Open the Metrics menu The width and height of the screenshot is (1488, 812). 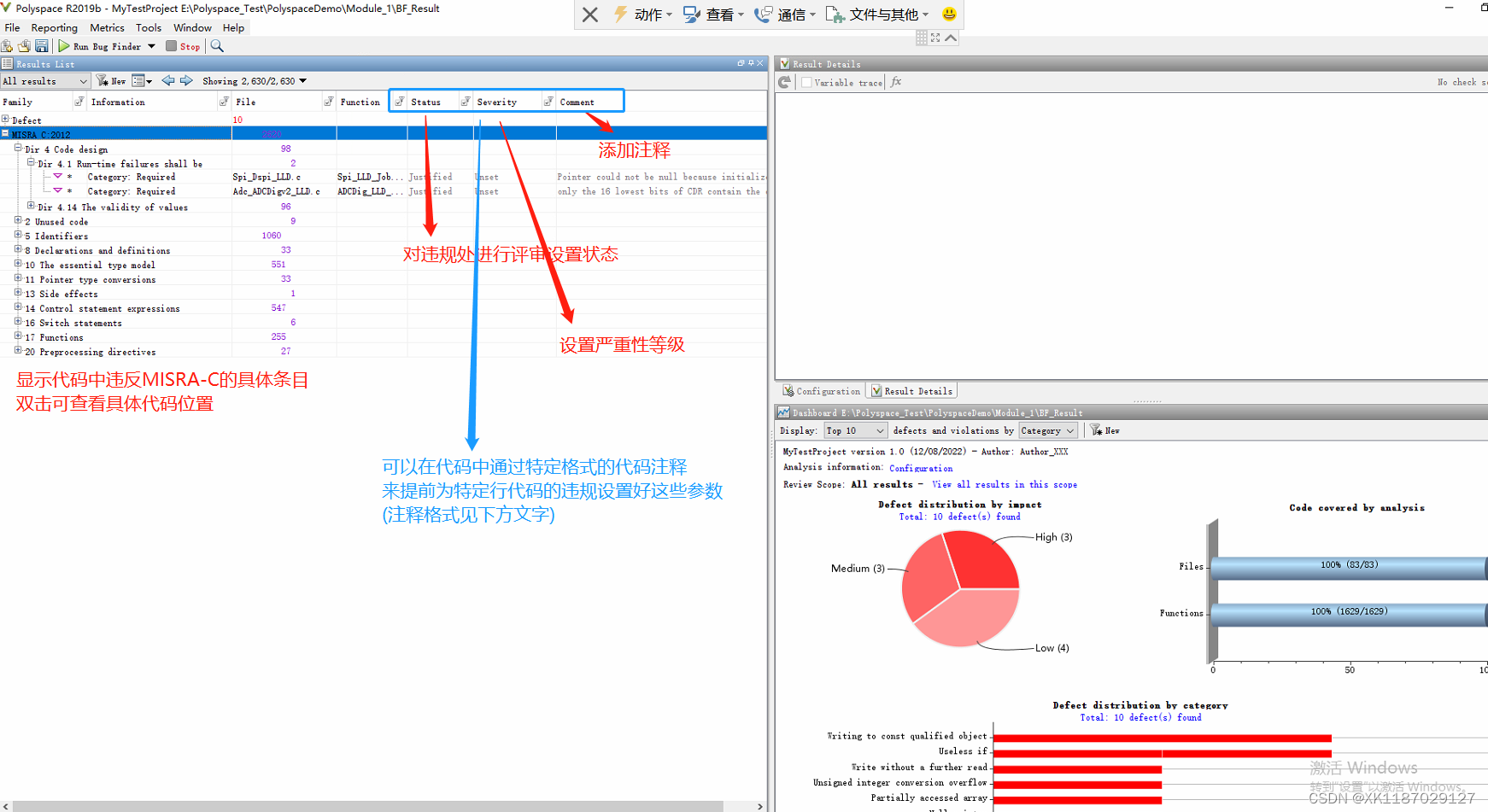click(x=107, y=27)
